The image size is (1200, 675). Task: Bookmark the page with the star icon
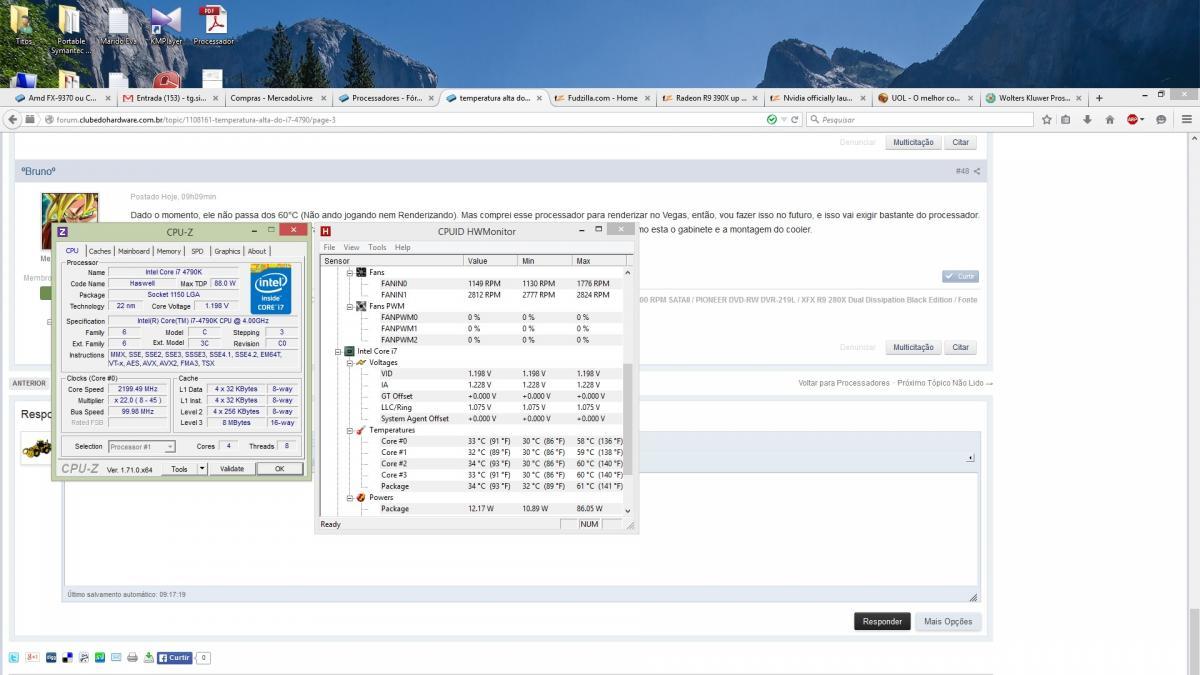[x=1047, y=119]
